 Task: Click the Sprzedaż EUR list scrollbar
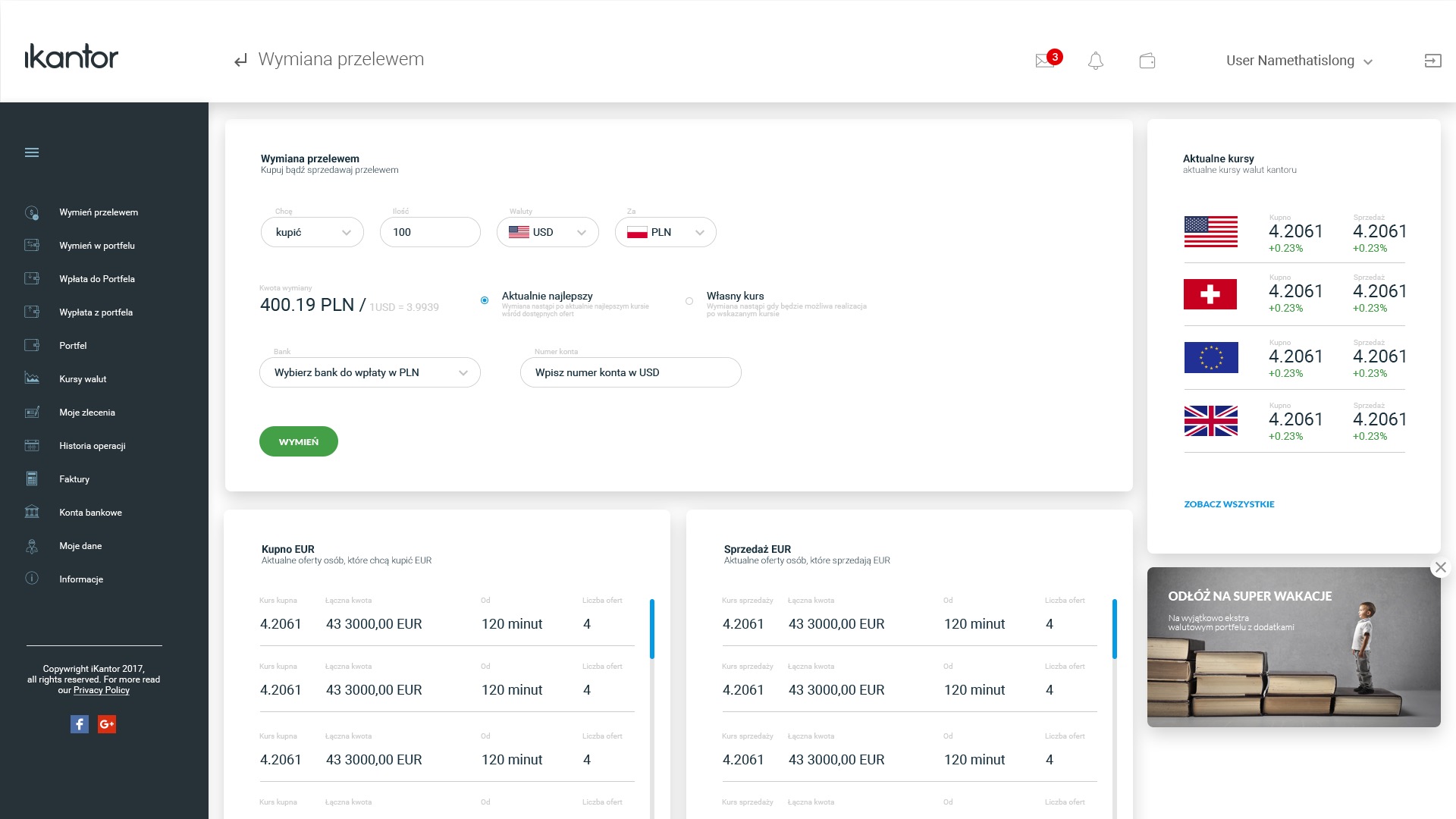[1115, 629]
